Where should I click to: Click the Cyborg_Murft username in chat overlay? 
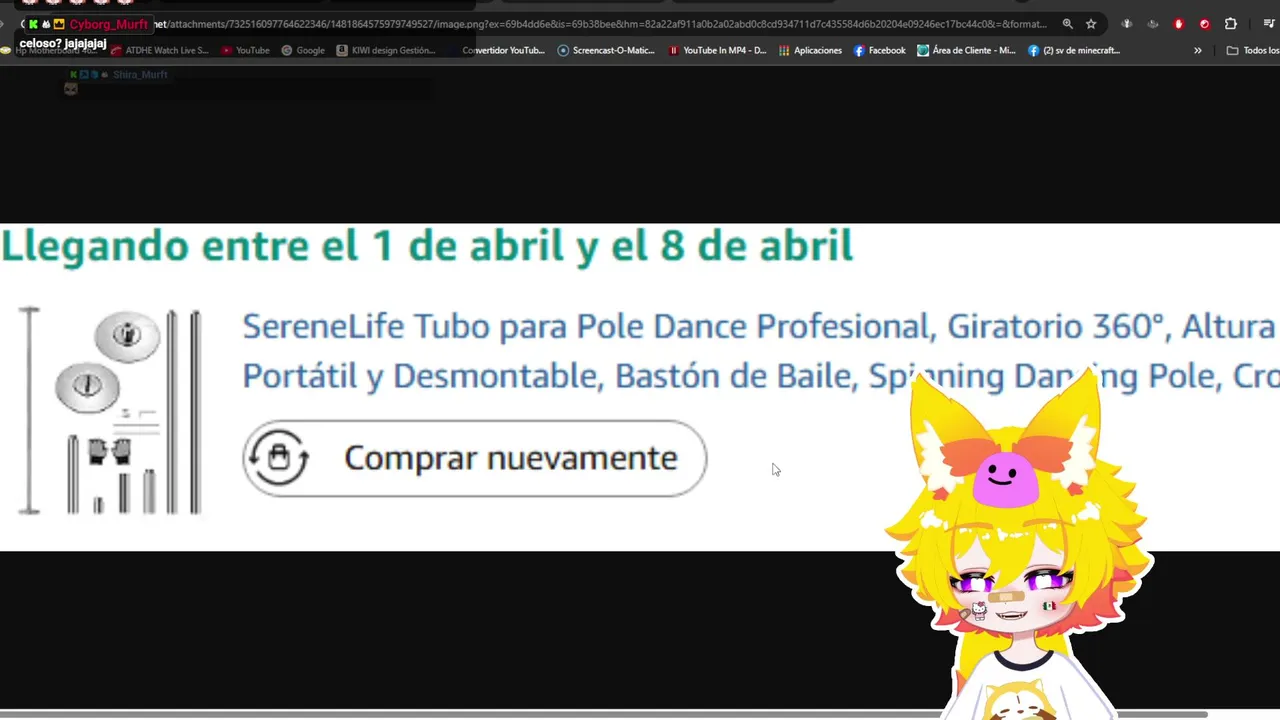[108, 24]
